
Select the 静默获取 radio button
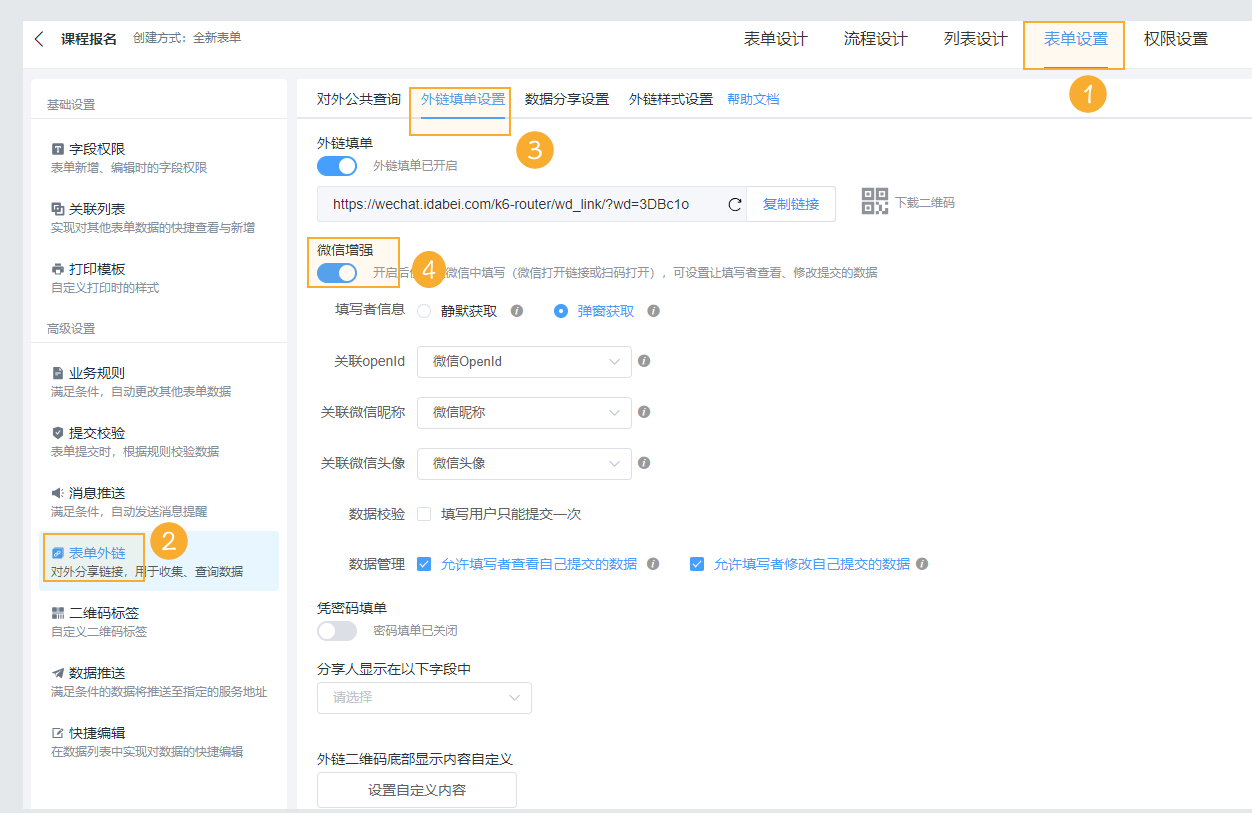point(424,311)
